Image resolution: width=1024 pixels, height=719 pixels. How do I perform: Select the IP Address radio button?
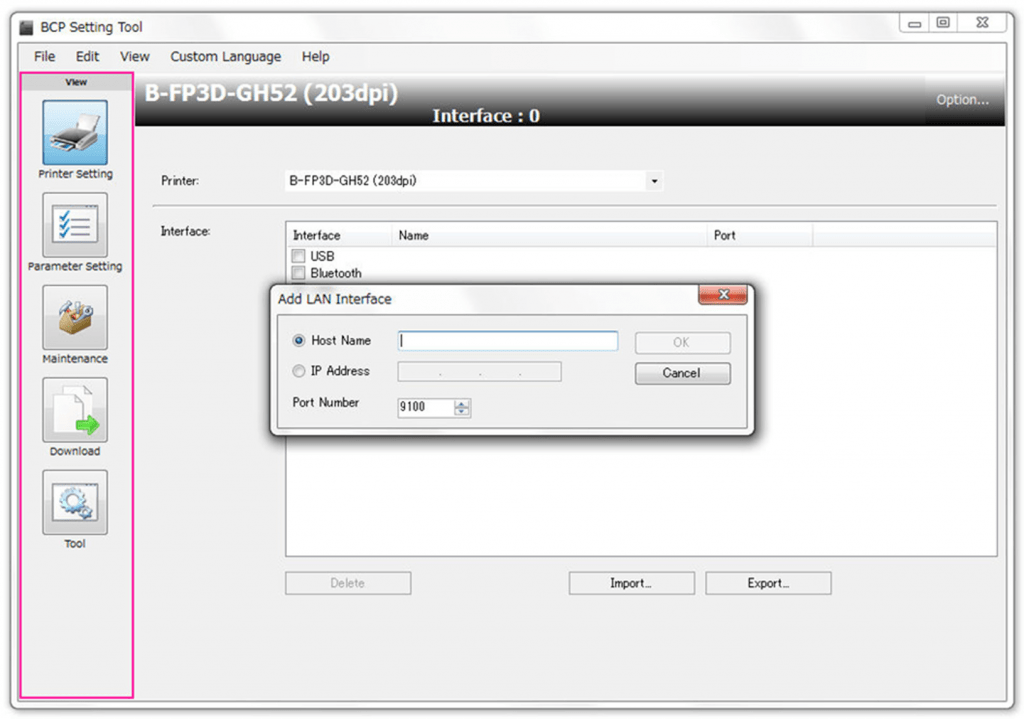299,370
